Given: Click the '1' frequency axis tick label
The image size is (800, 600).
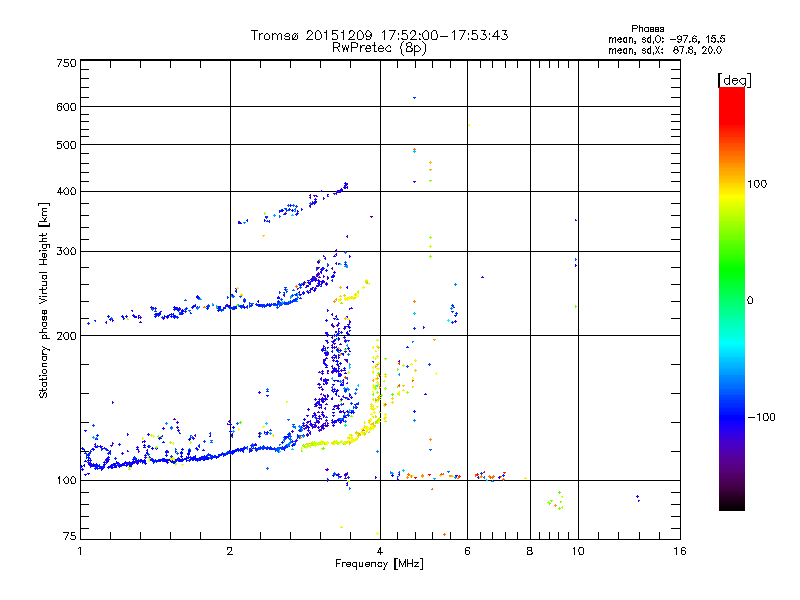Looking at the screenshot, I should pos(80,551).
